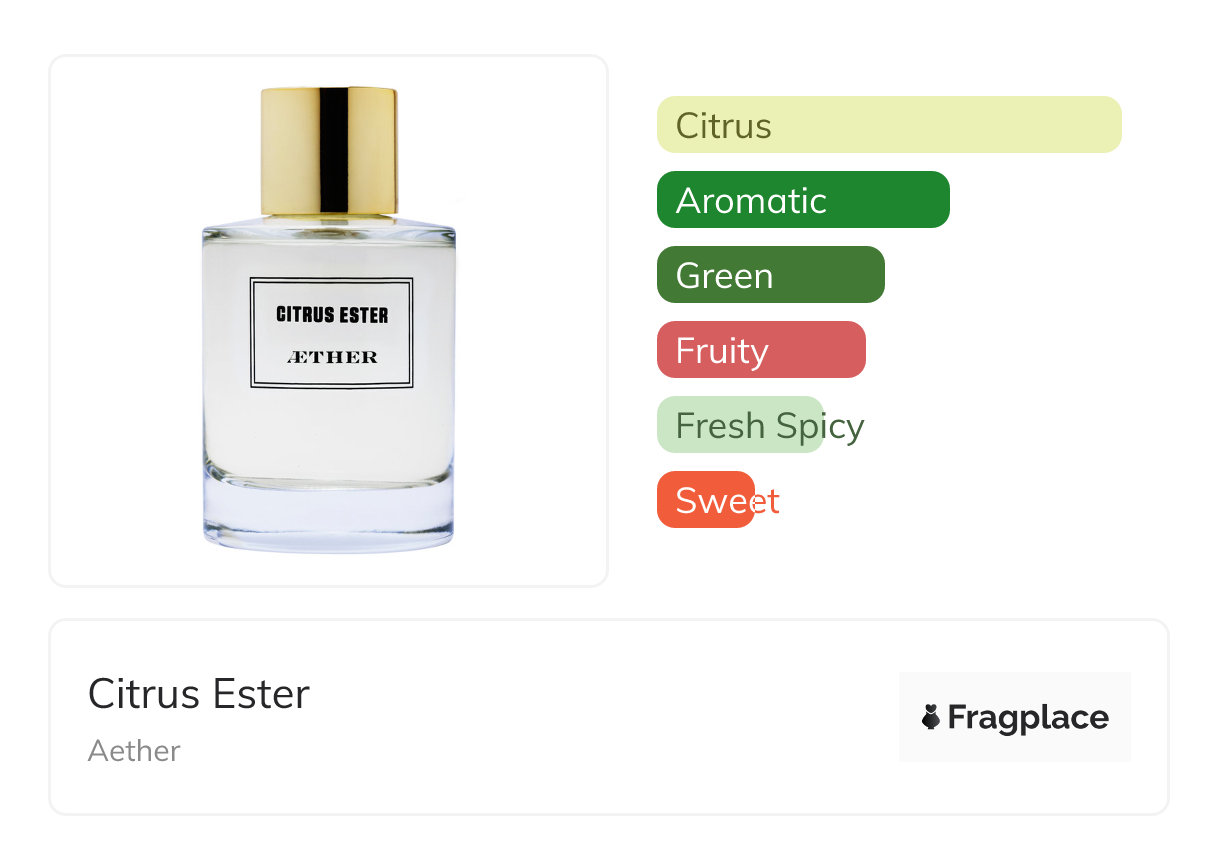Choose the Green accord bar
The width and height of the screenshot is (1218, 864).
[771, 275]
